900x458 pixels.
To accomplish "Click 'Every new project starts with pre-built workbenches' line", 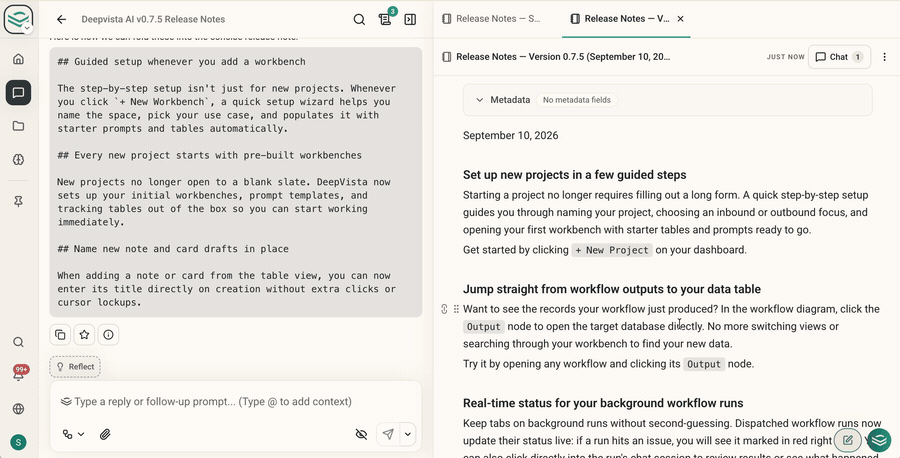I will [x=210, y=155].
